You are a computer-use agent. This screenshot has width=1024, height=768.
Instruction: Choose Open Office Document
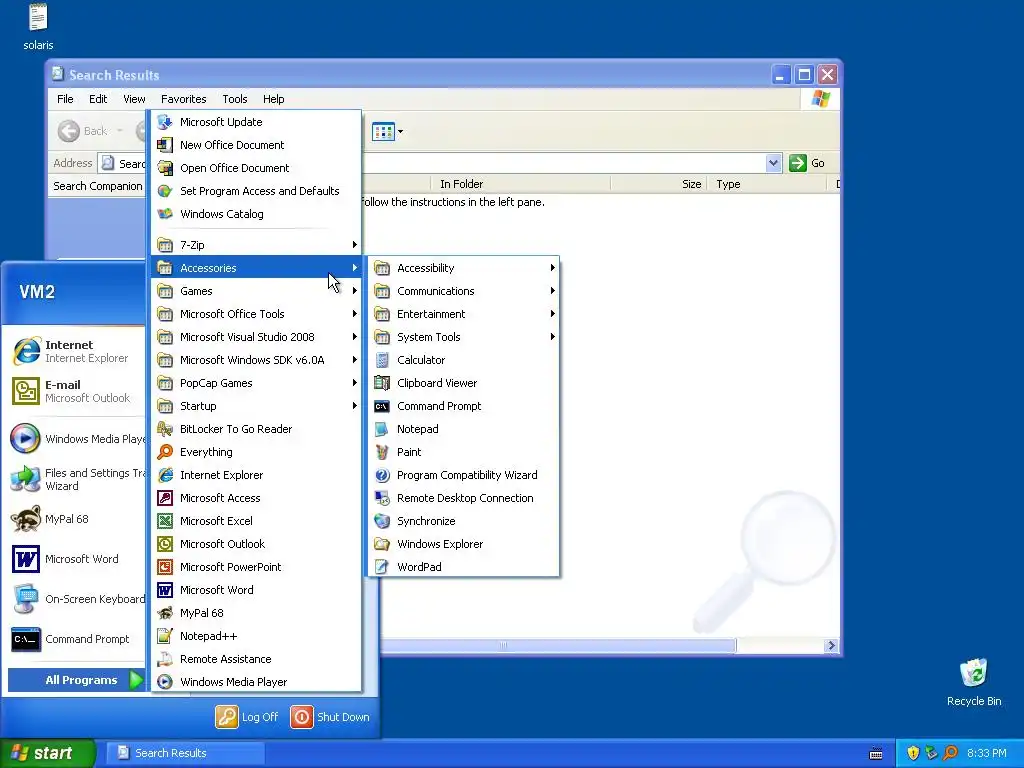[x=256, y=168]
